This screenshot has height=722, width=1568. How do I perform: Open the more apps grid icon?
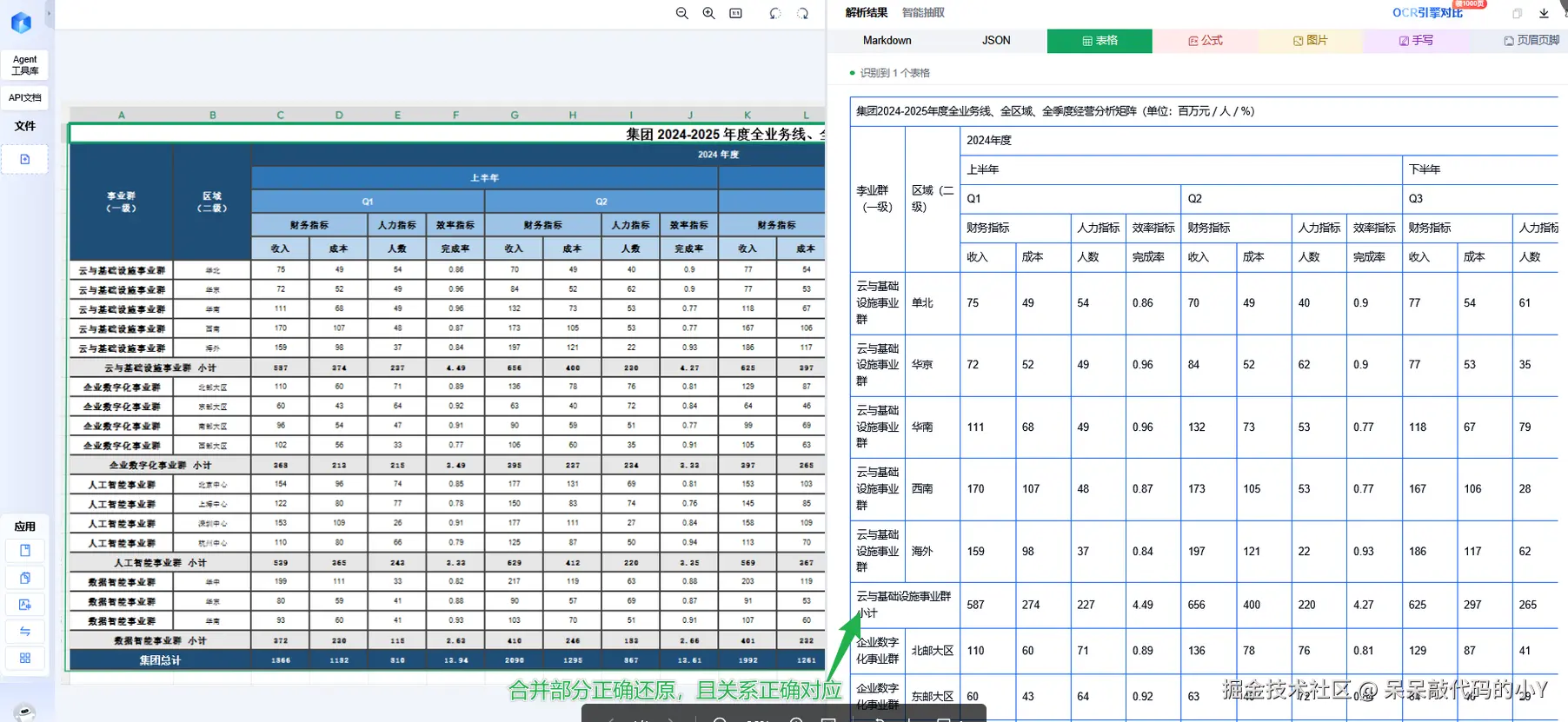tap(24, 659)
